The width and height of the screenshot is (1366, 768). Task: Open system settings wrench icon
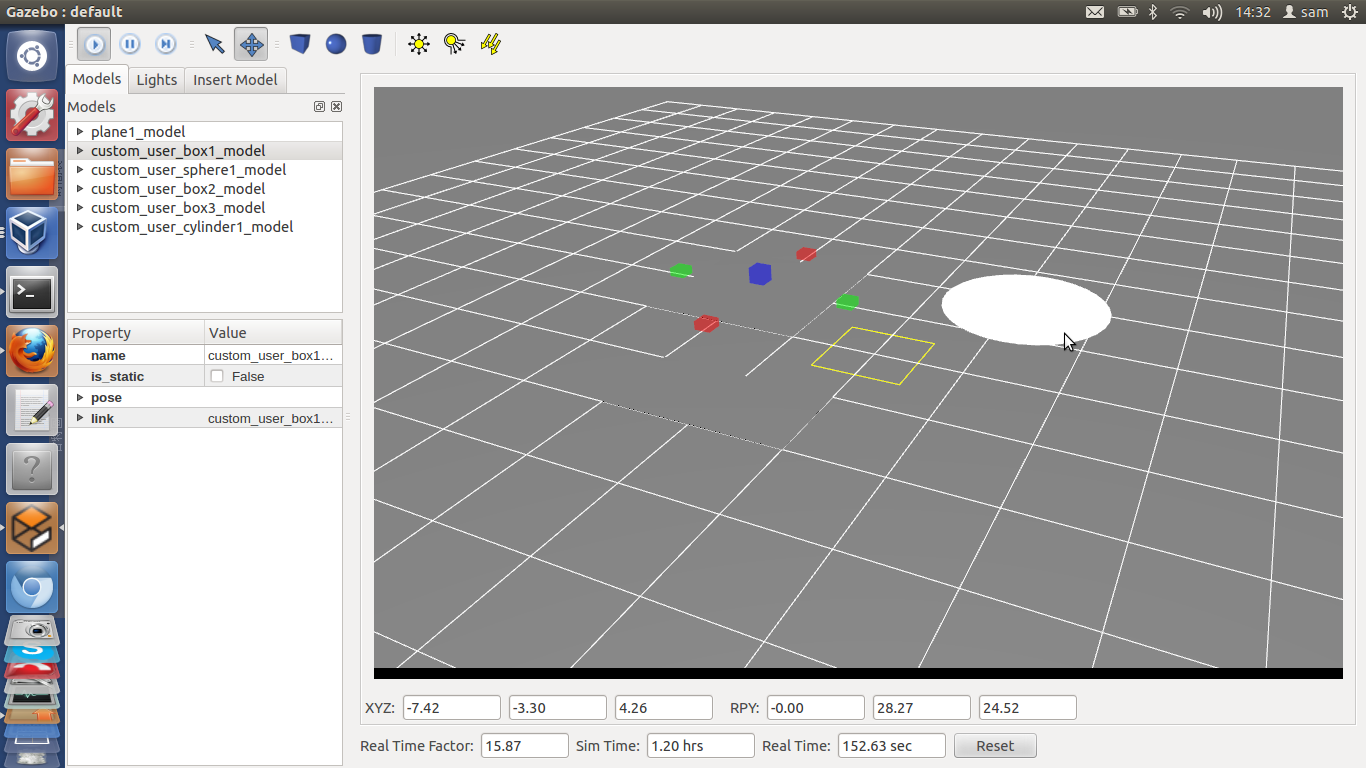coord(32,115)
